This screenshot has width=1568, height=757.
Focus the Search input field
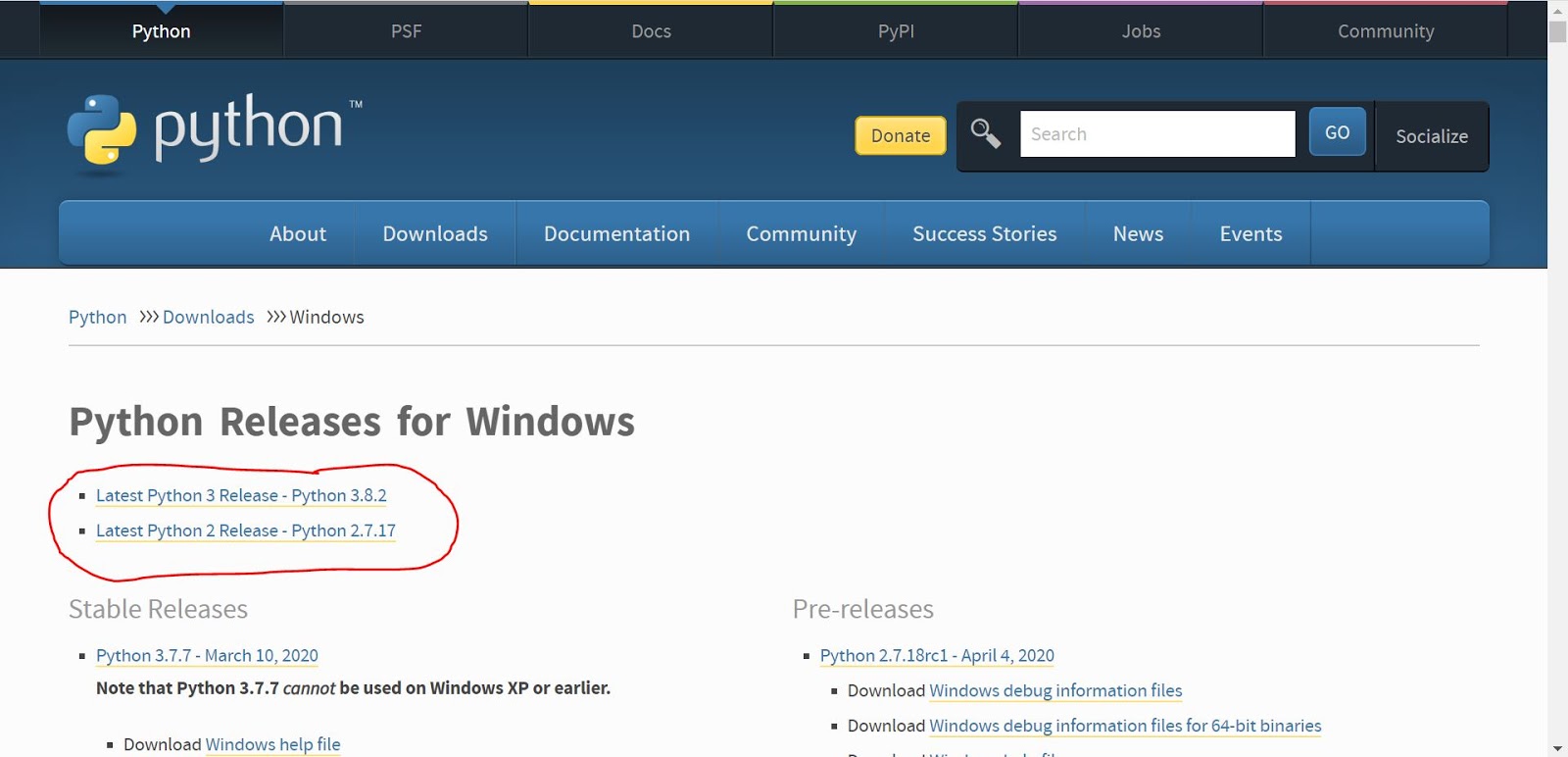[1157, 133]
